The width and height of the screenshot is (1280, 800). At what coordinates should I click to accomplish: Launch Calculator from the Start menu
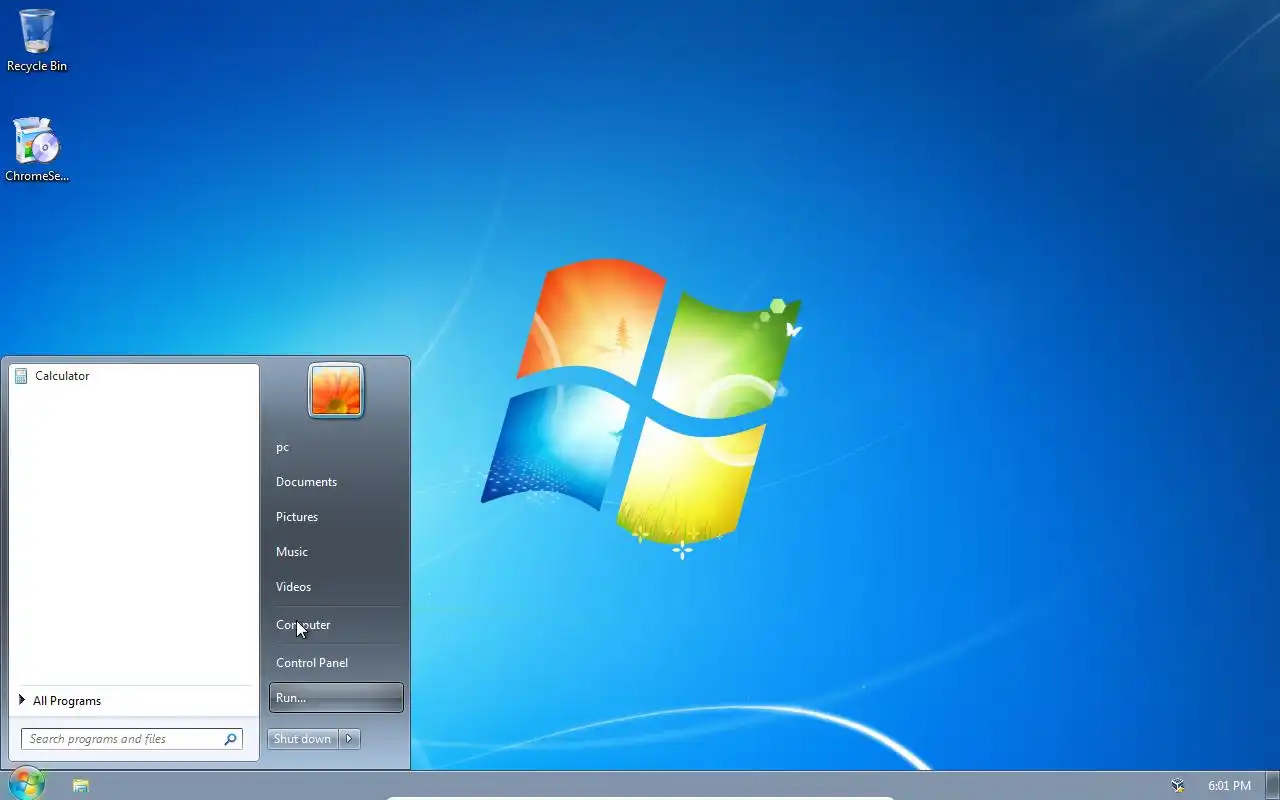(134, 376)
